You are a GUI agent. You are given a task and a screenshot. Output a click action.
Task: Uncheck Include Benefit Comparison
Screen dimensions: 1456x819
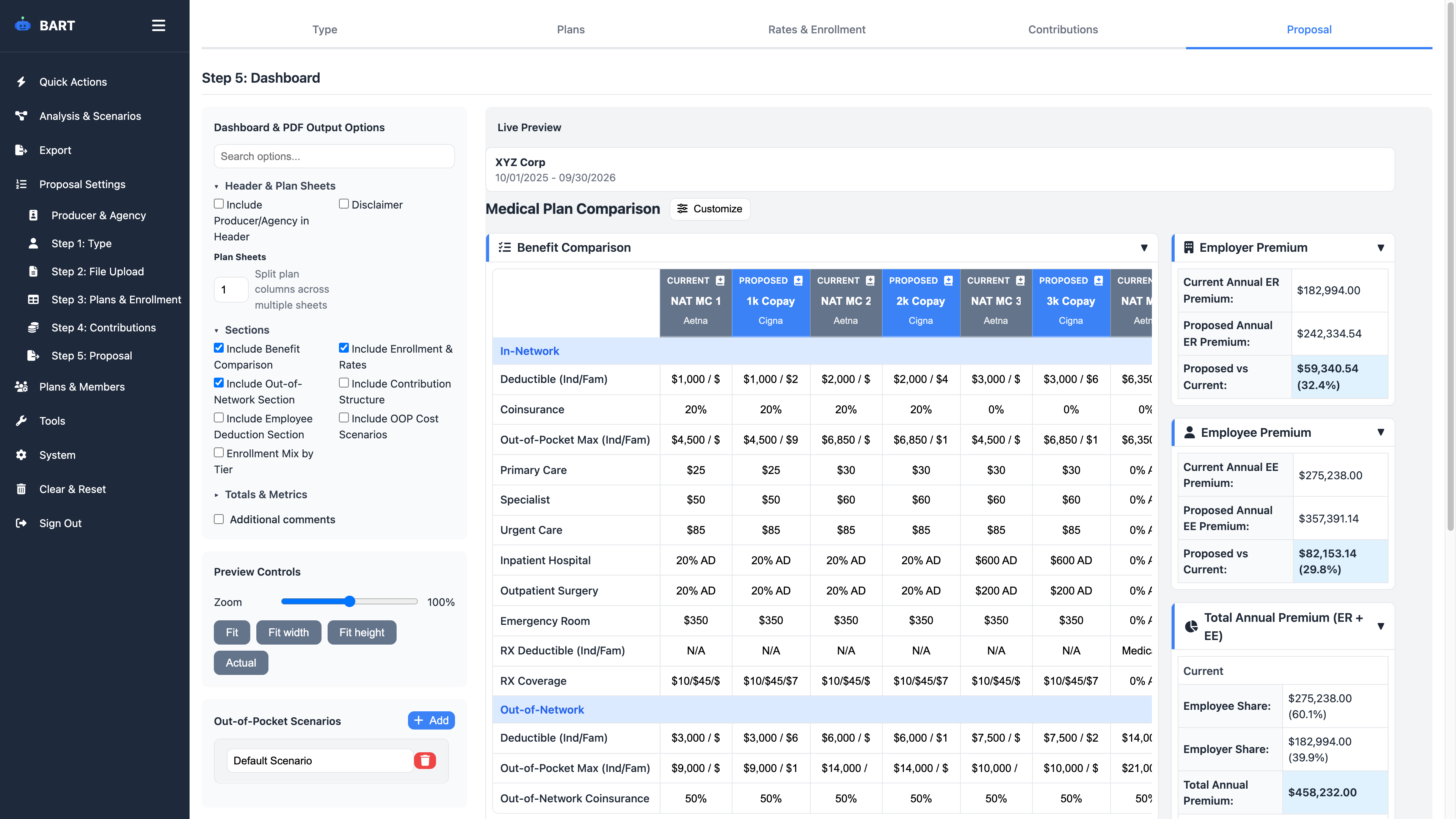point(219,348)
